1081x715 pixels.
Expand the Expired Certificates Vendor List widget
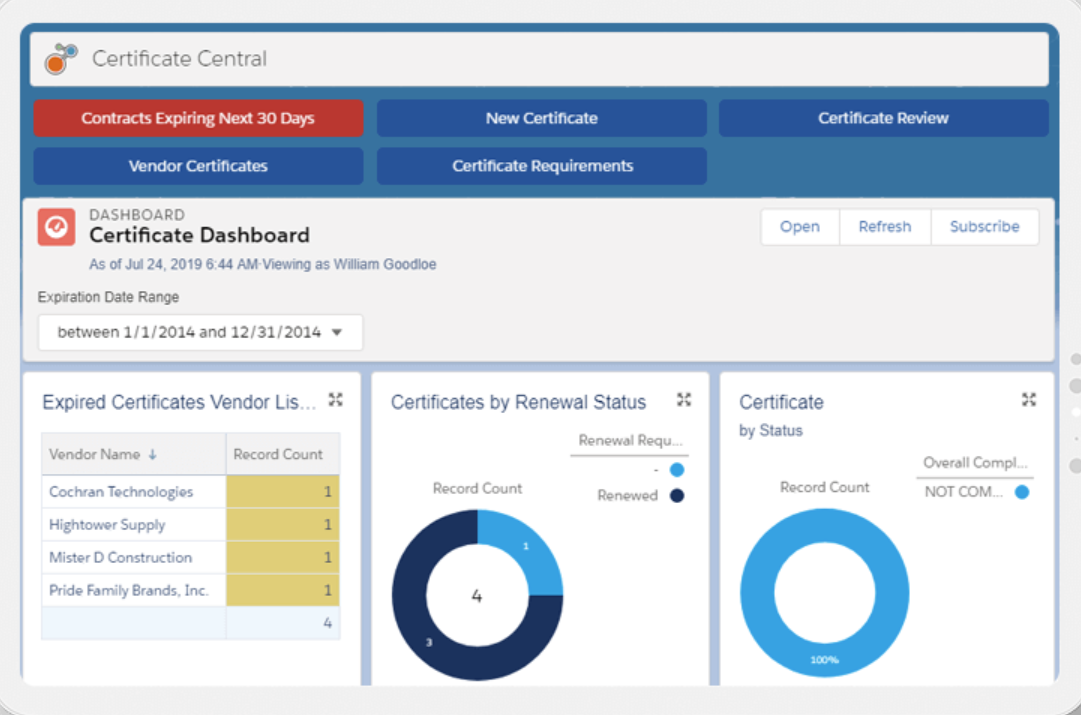coord(335,399)
